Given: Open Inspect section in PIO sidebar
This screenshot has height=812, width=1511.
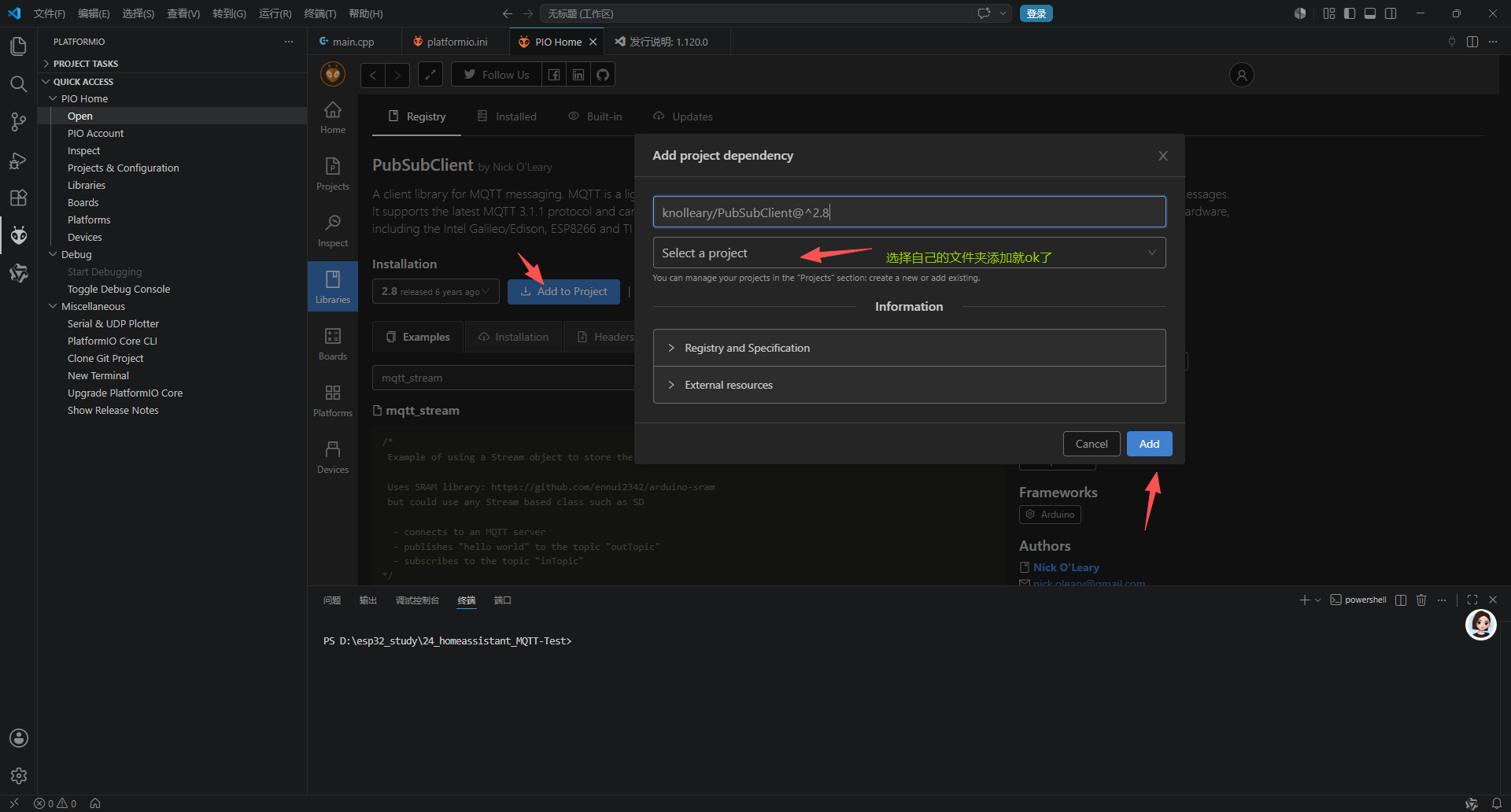Looking at the screenshot, I should 333,231.
